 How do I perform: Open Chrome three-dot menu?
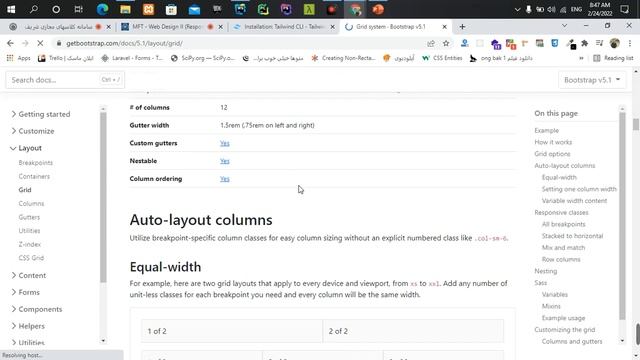point(630,43)
